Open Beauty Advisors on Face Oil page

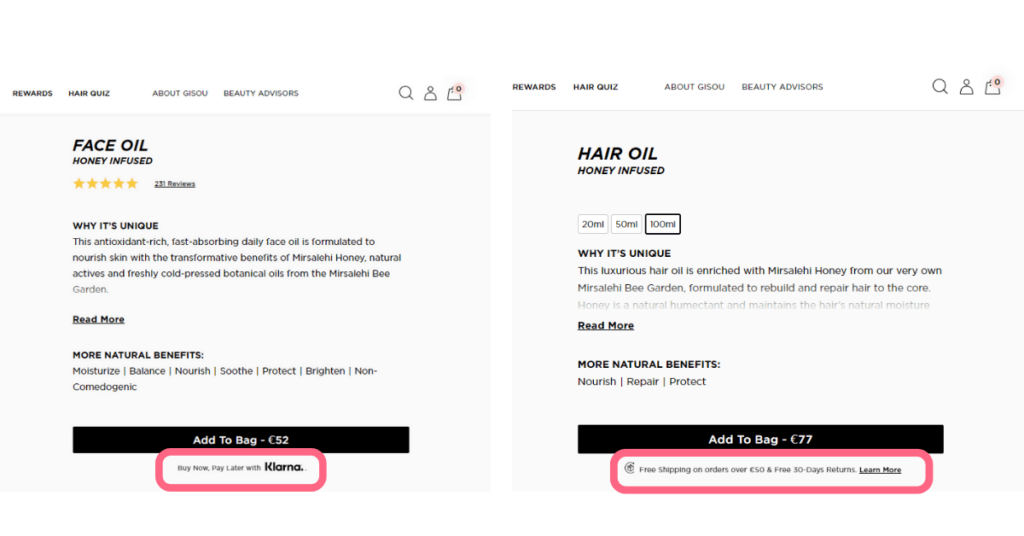261,93
